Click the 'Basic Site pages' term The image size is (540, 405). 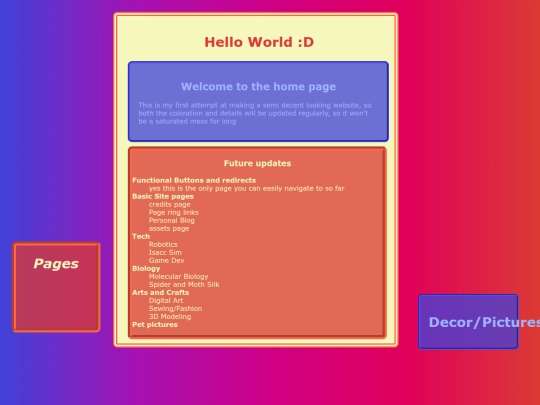(163, 196)
